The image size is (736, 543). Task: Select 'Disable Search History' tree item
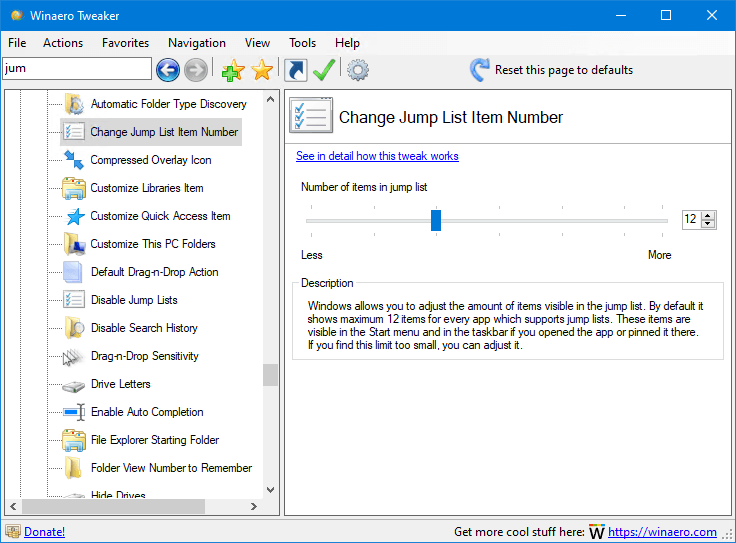[x=144, y=328]
